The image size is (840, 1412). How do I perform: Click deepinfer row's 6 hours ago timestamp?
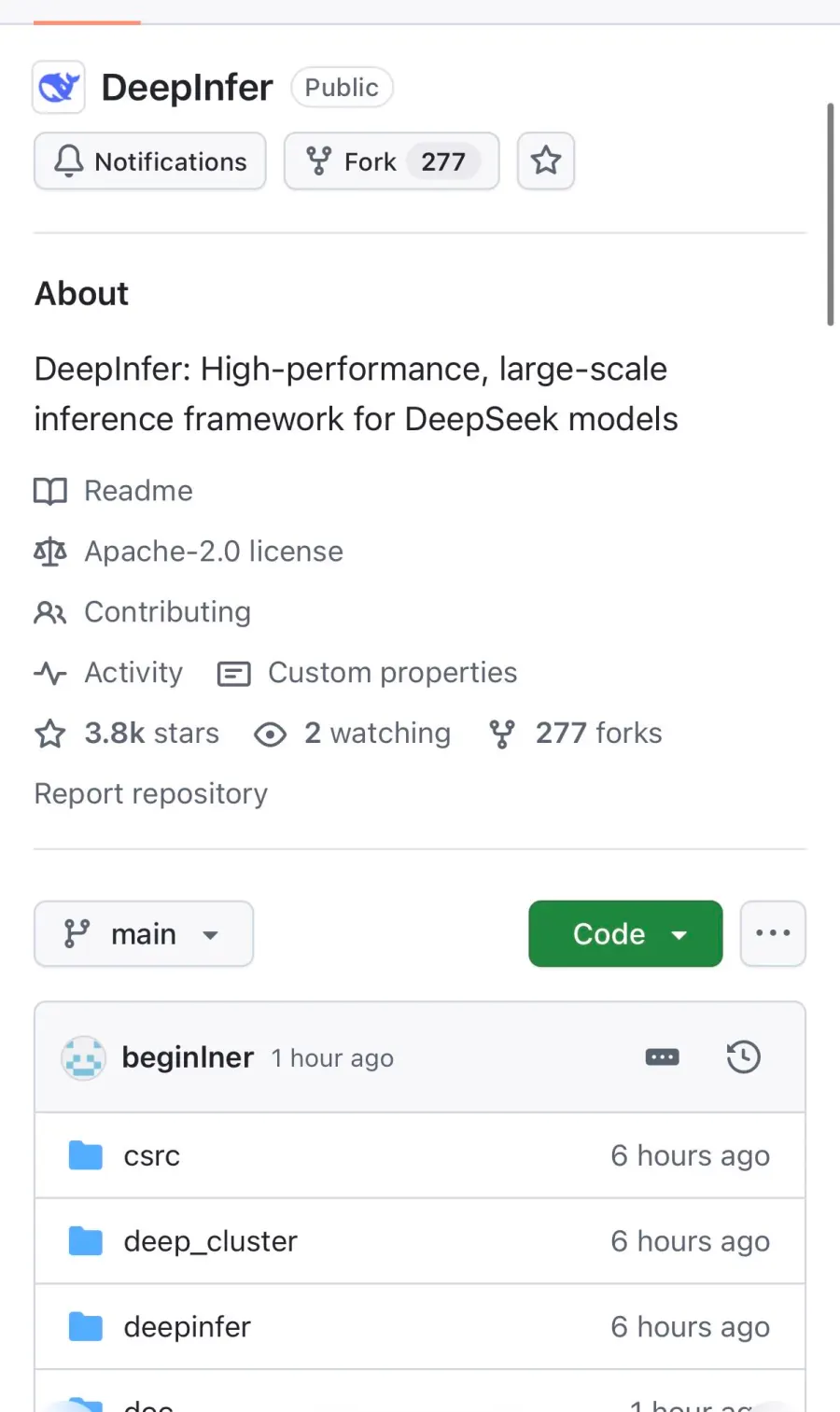691,1327
